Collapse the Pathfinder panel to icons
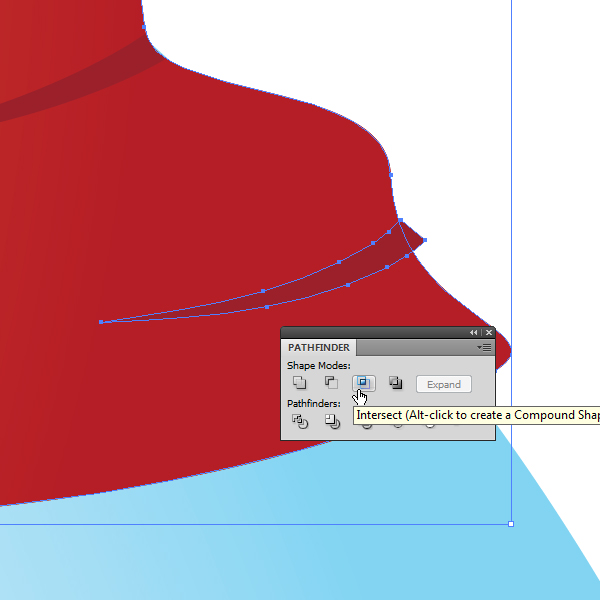The image size is (600, 600). pyautogui.click(x=474, y=333)
